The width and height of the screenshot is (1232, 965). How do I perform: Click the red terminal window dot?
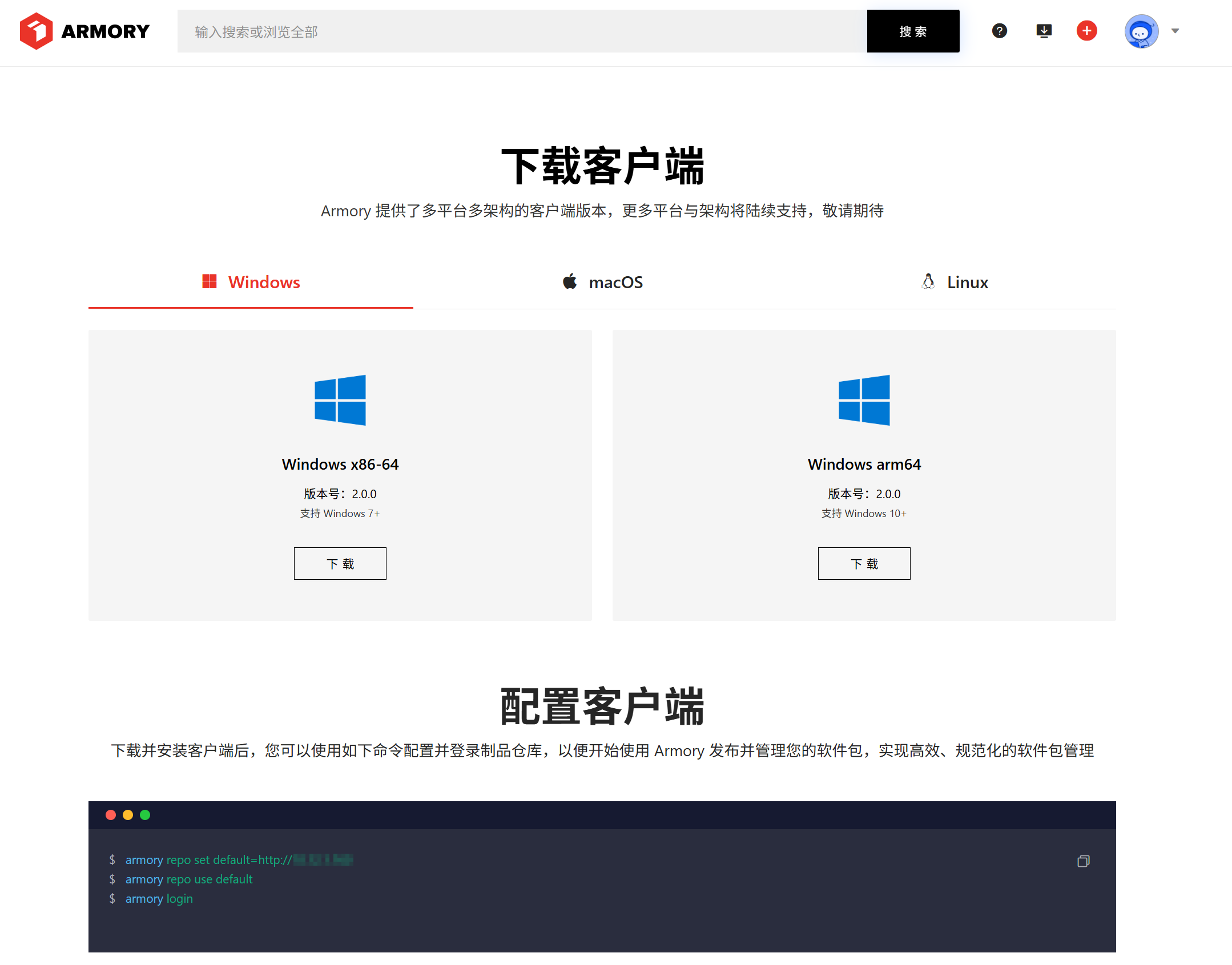pos(111,815)
